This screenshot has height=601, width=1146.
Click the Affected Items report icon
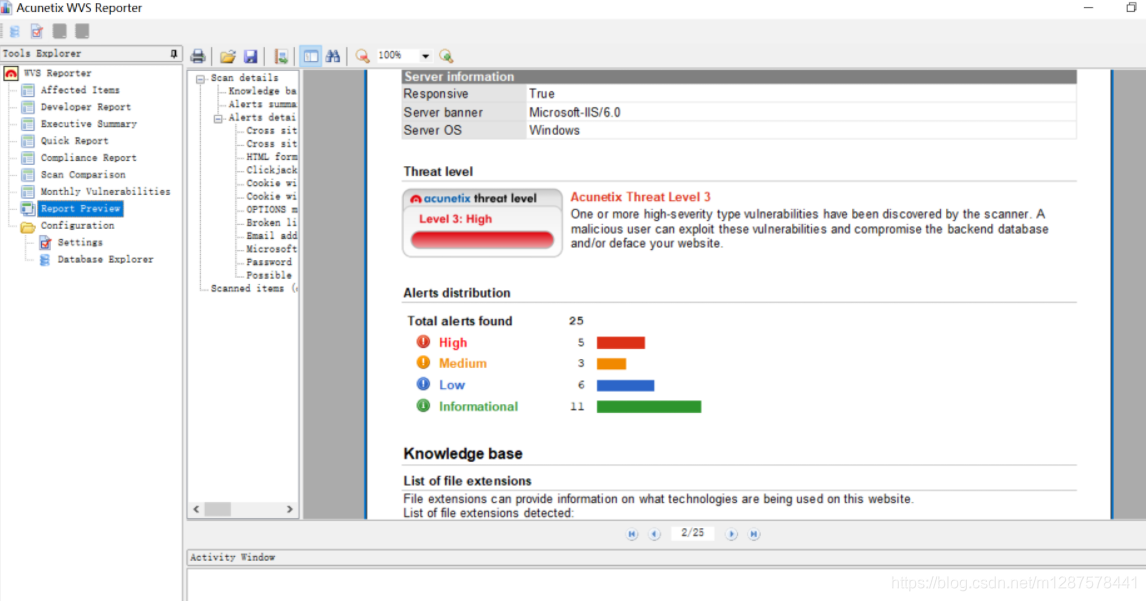tap(28, 90)
